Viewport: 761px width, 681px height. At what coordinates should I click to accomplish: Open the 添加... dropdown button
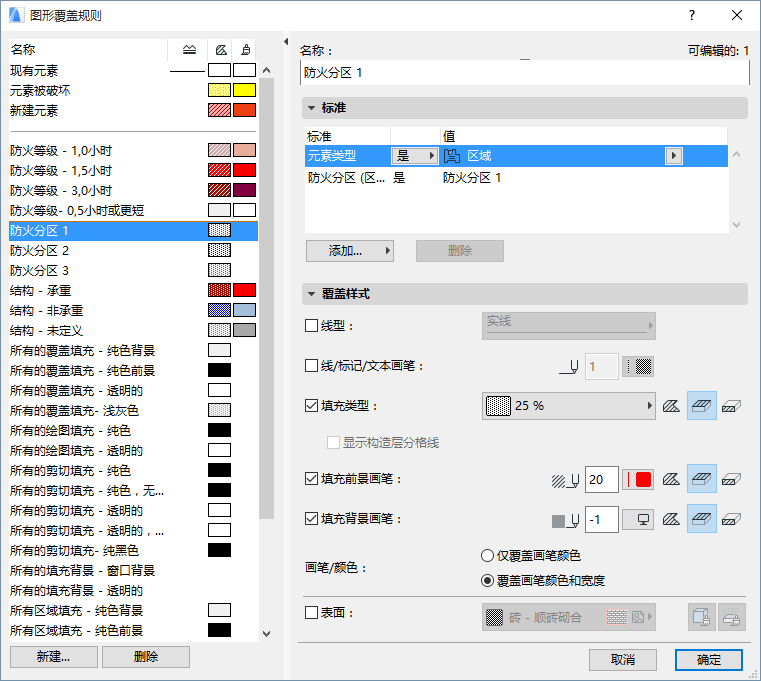349,251
